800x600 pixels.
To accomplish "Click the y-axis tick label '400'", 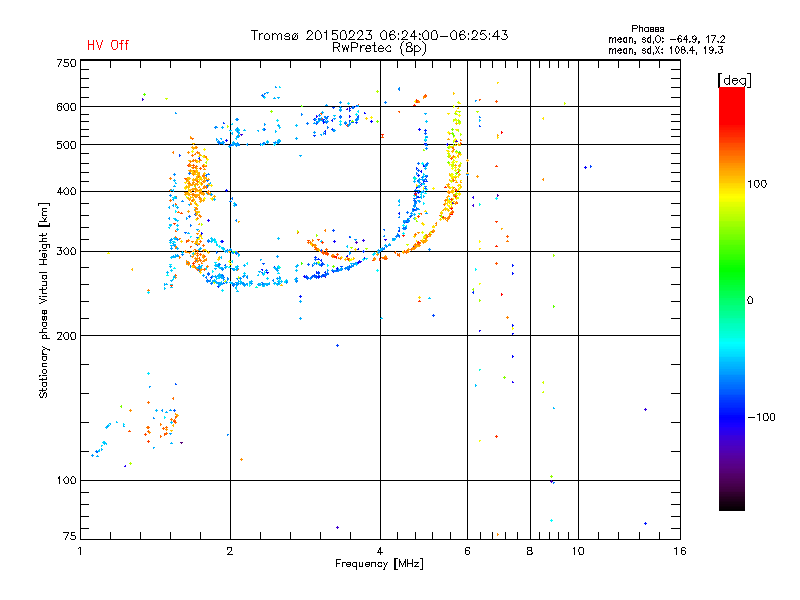I will (x=66, y=191).
